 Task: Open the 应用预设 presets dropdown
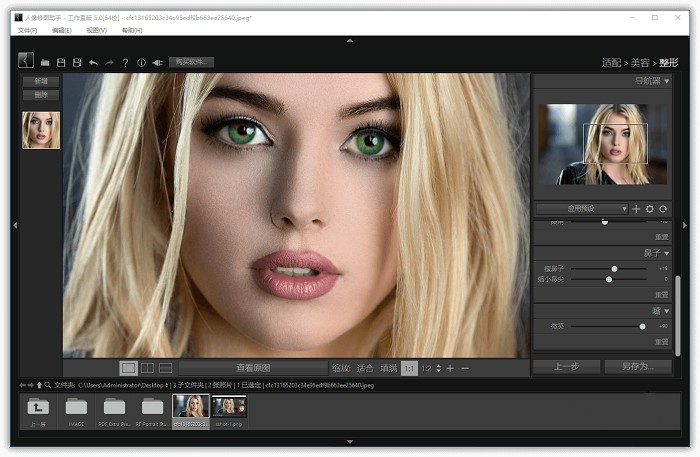point(581,209)
